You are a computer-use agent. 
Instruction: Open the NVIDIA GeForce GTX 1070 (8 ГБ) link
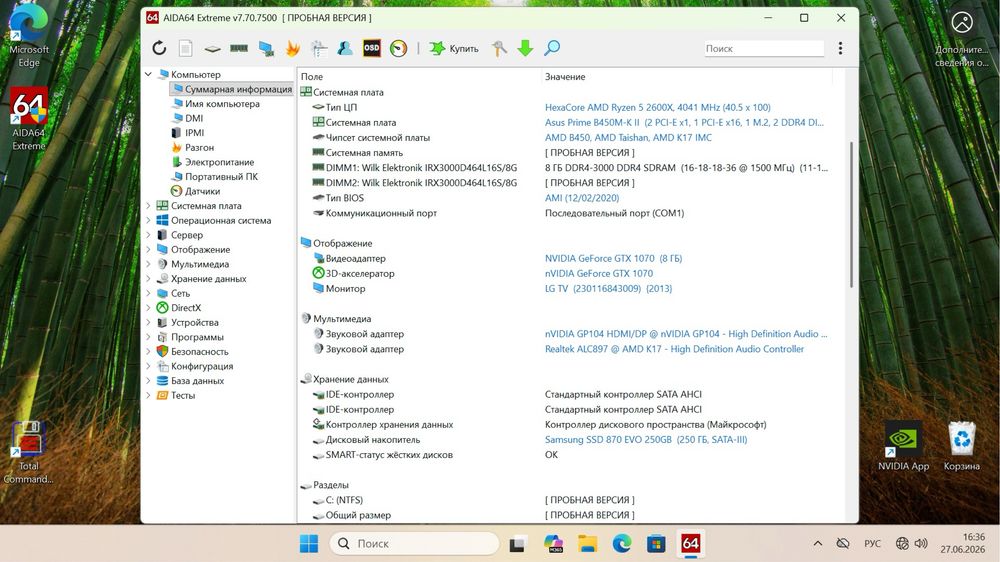pyautogui.click(x=614, y=258)
